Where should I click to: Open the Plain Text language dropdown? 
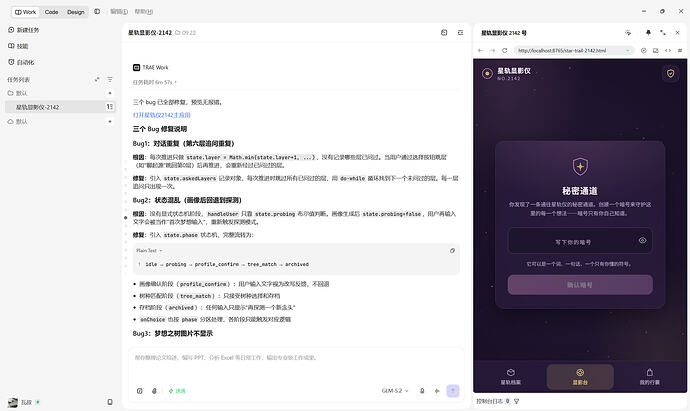[x=149, y=250]
